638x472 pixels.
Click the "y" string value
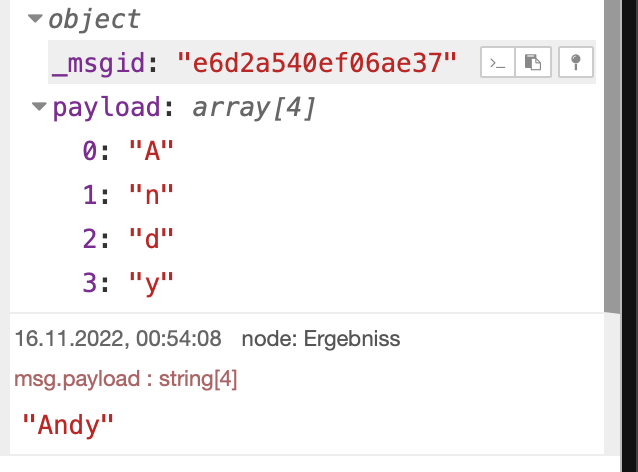(x=151, y=284)
